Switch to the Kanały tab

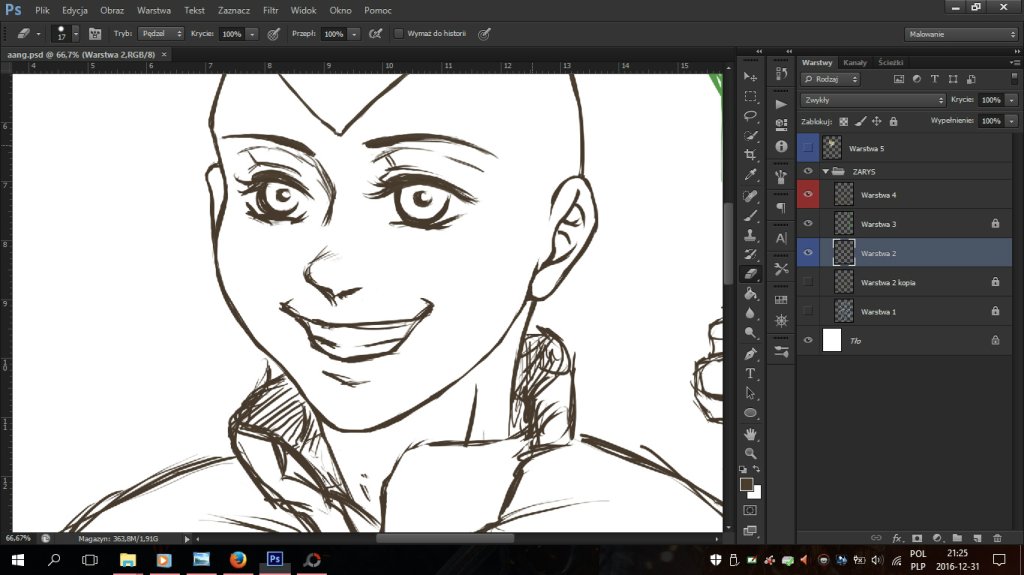[855, 63]
